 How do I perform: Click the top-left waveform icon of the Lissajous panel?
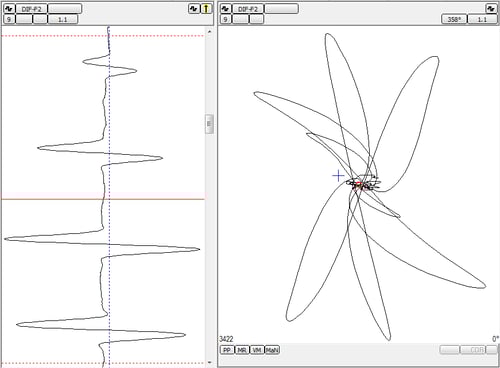click(226, 9)
